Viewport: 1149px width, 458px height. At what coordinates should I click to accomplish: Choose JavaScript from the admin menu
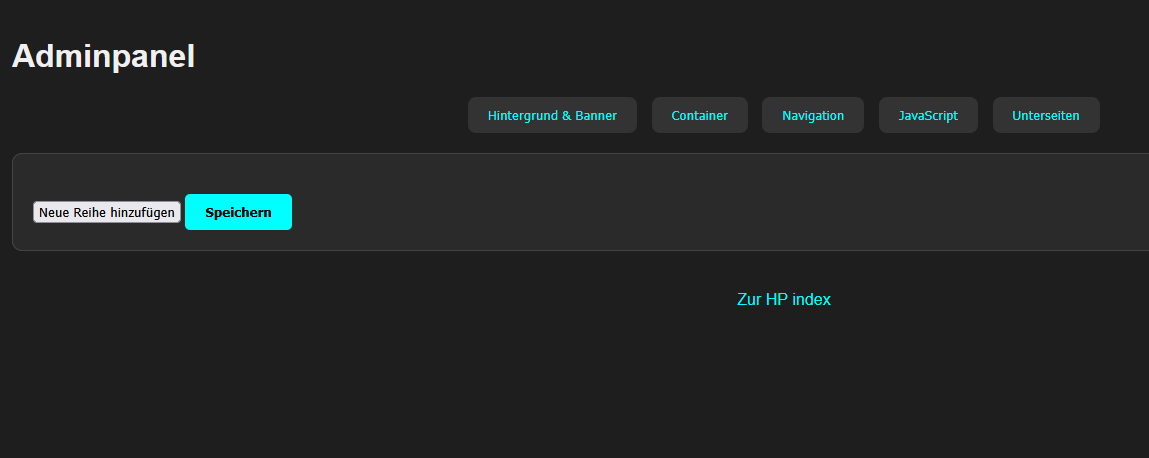(x=928, y=115)
